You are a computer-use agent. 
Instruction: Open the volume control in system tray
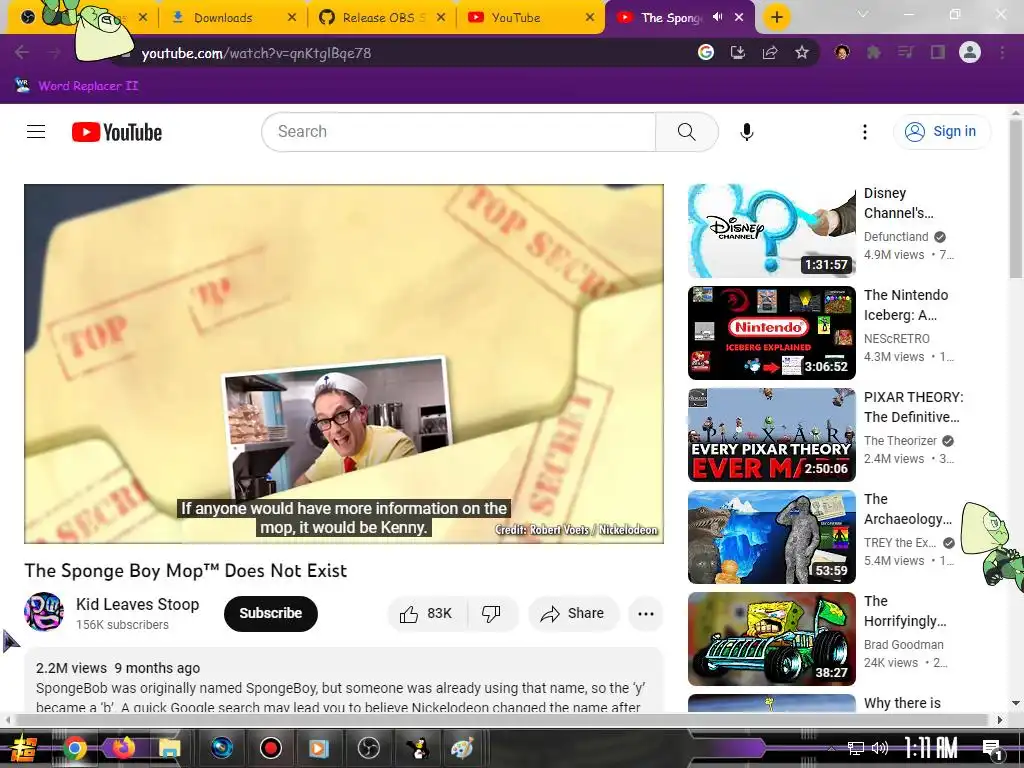pyautogui.click(x=880, y=748)
